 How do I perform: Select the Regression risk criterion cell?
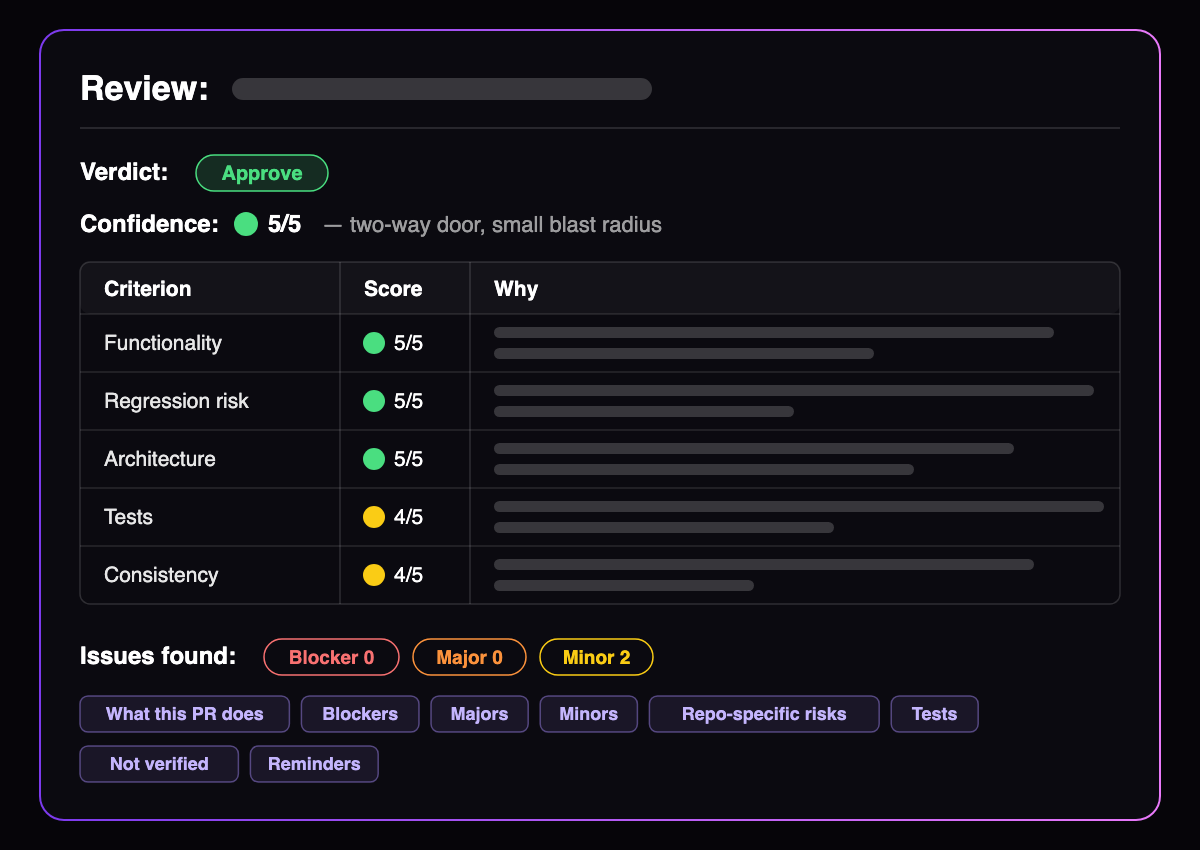(210, 401)
